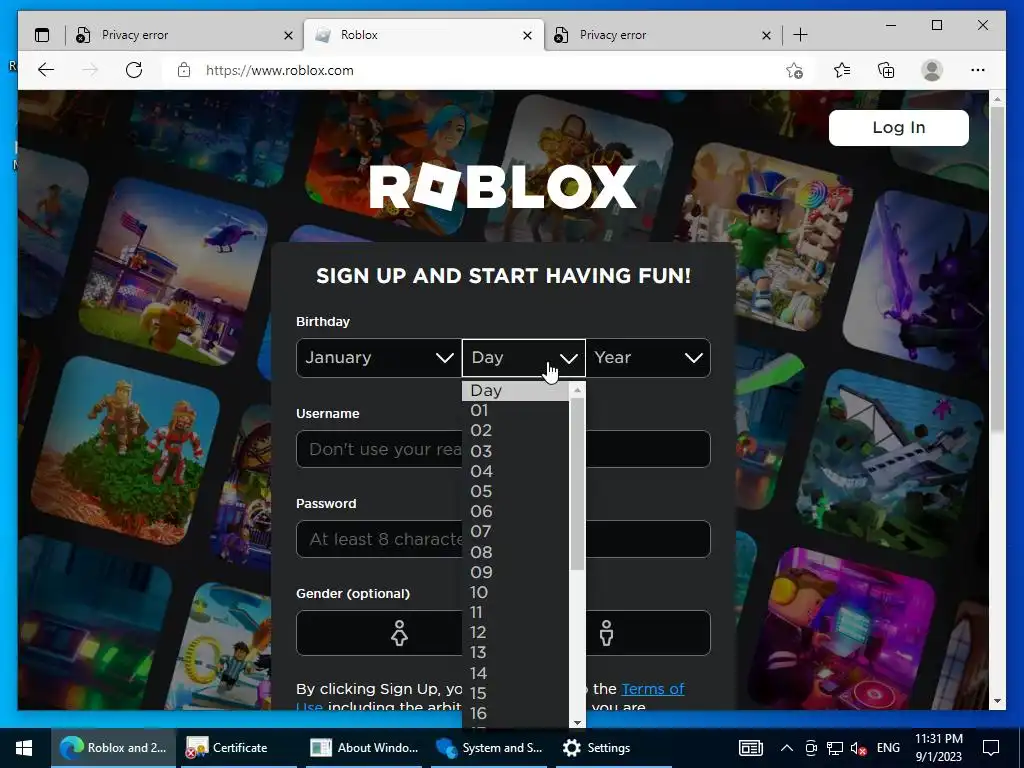Viewport: 1024px width, 768px height.
Task: Add this page to favorites
Action: (794, 70)
